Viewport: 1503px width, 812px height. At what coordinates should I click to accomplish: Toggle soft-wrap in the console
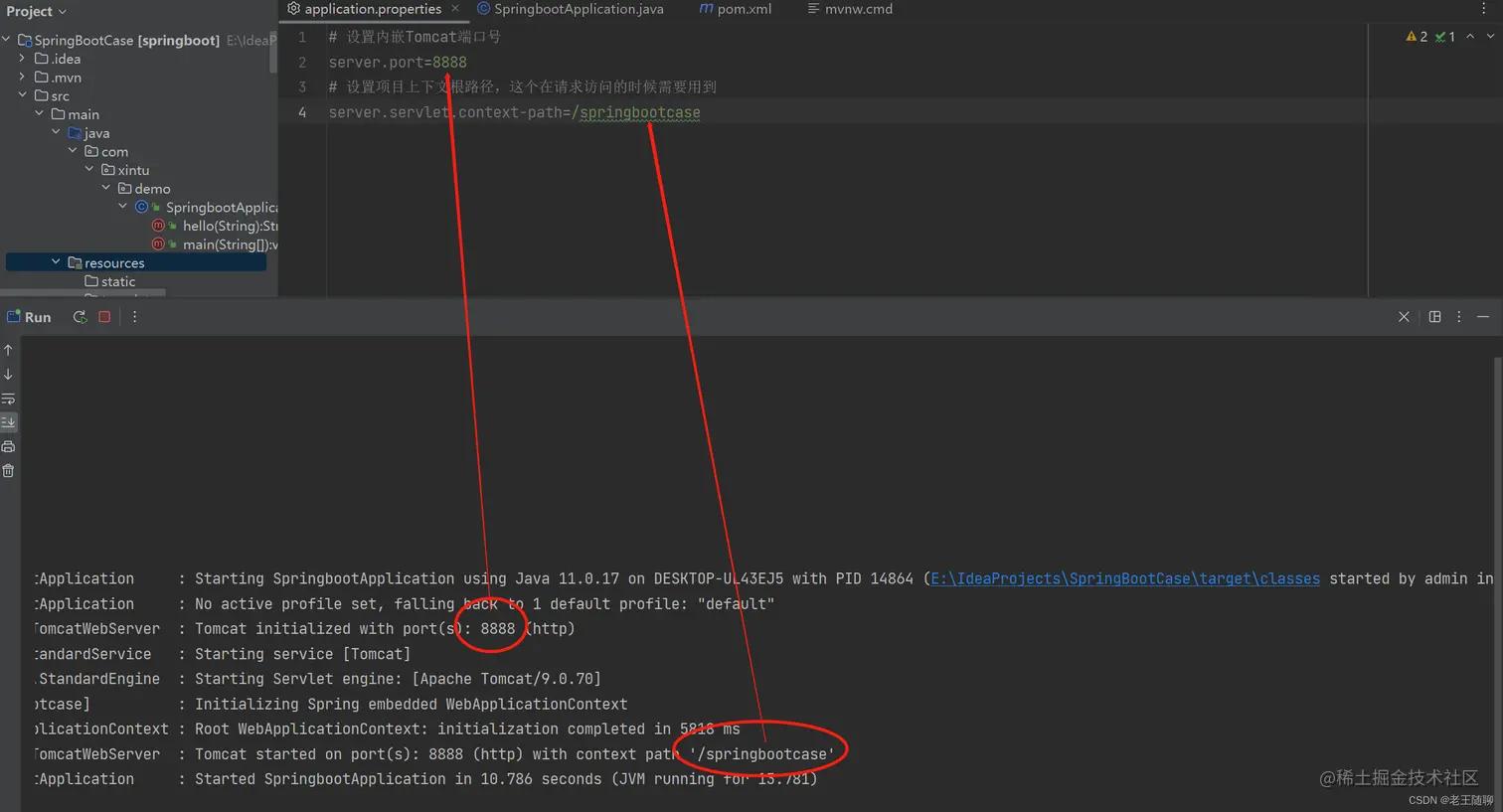(8, 399)
